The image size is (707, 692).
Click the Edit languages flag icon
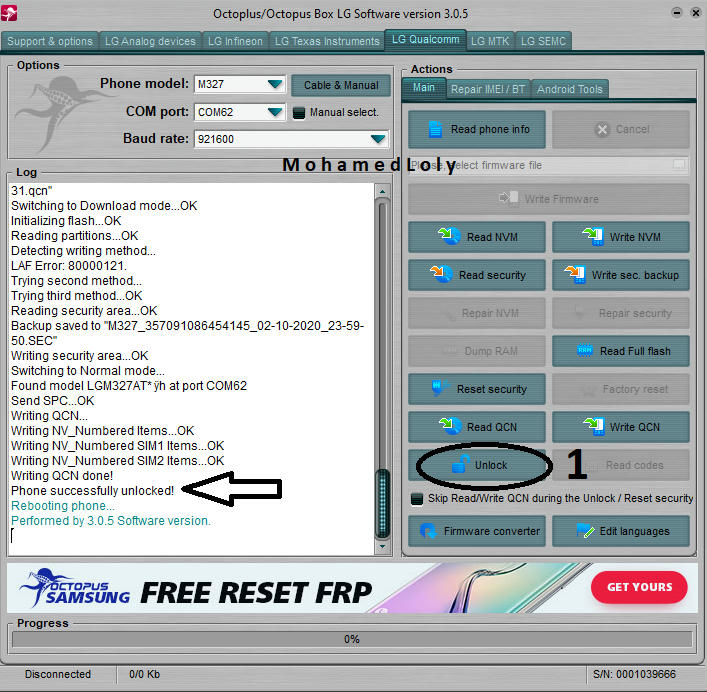585,531
